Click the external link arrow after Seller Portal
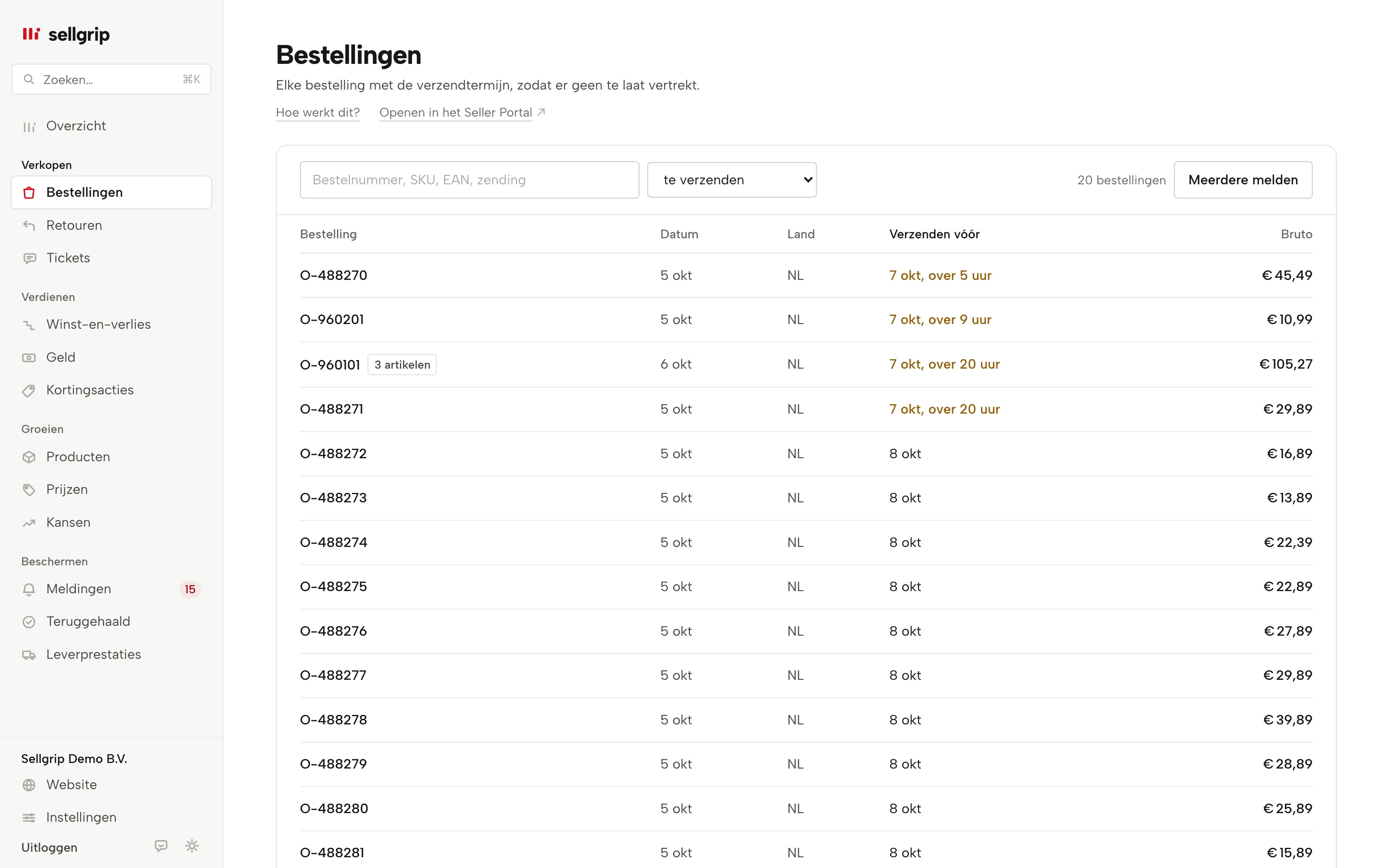1389x868 pixels. point(541,112)
